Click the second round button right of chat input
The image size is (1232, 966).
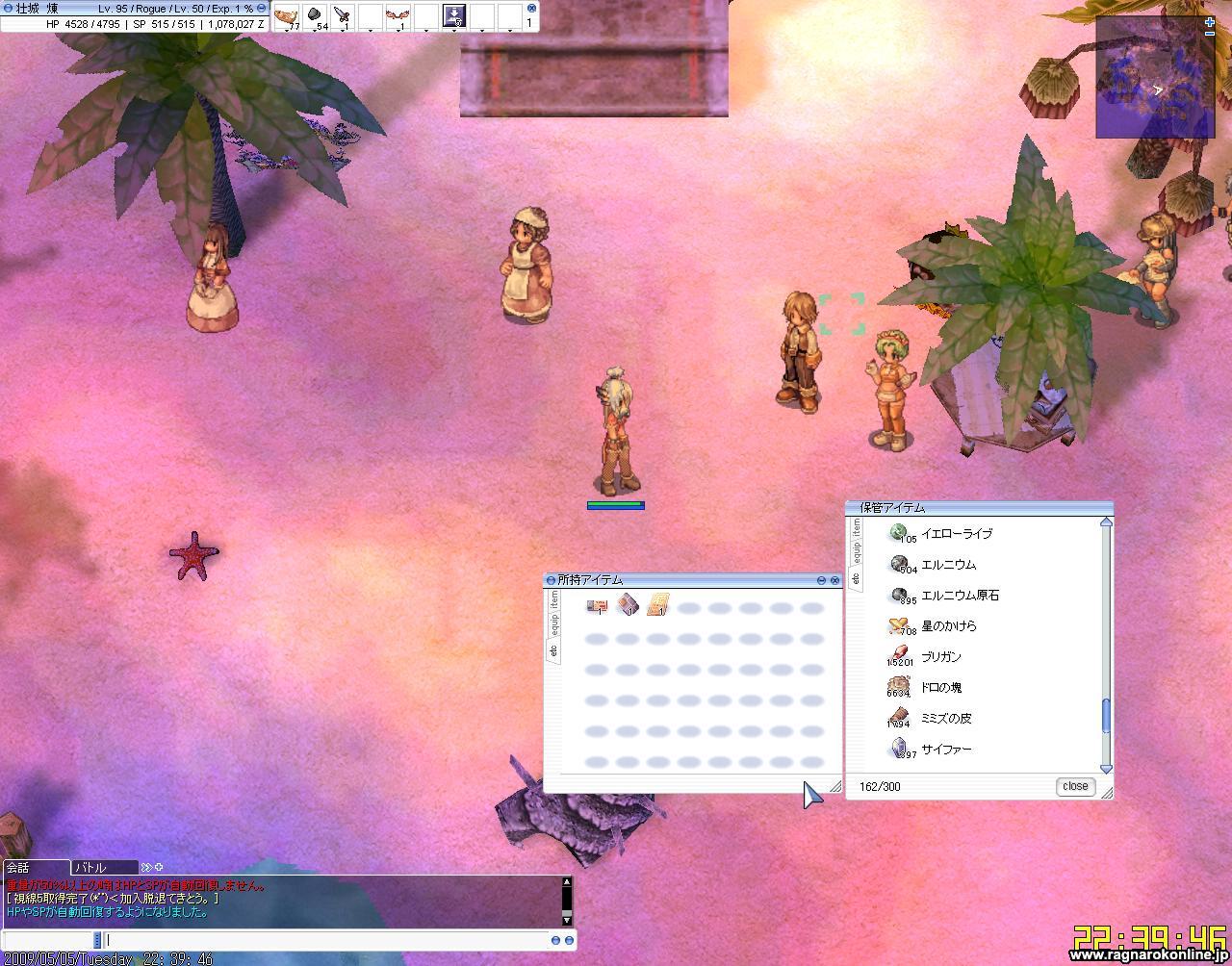point(569,940)
